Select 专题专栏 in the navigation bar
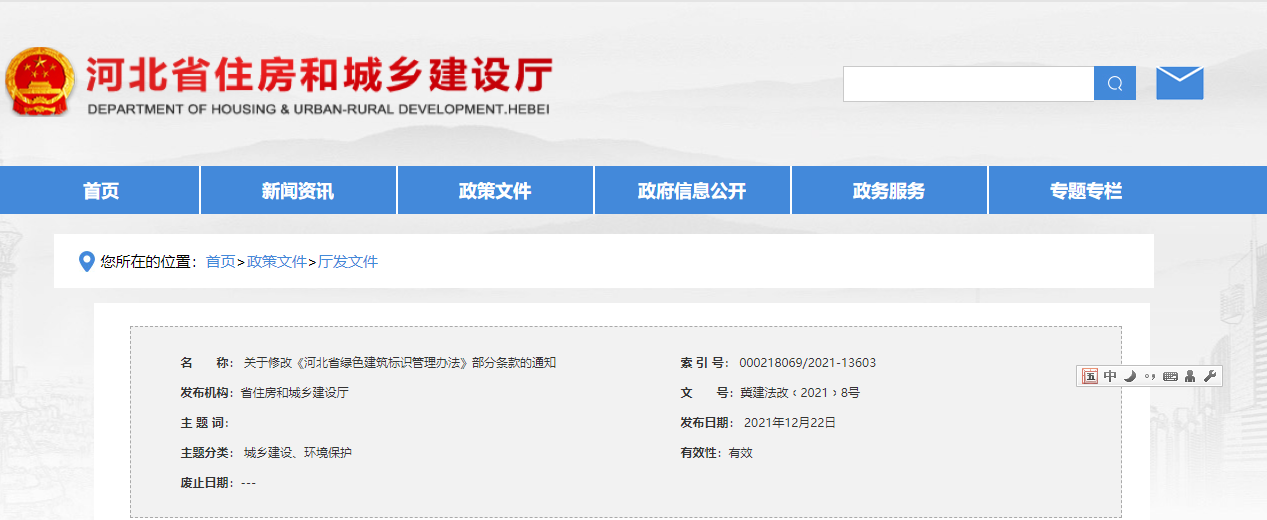 tap(1086, 191)
